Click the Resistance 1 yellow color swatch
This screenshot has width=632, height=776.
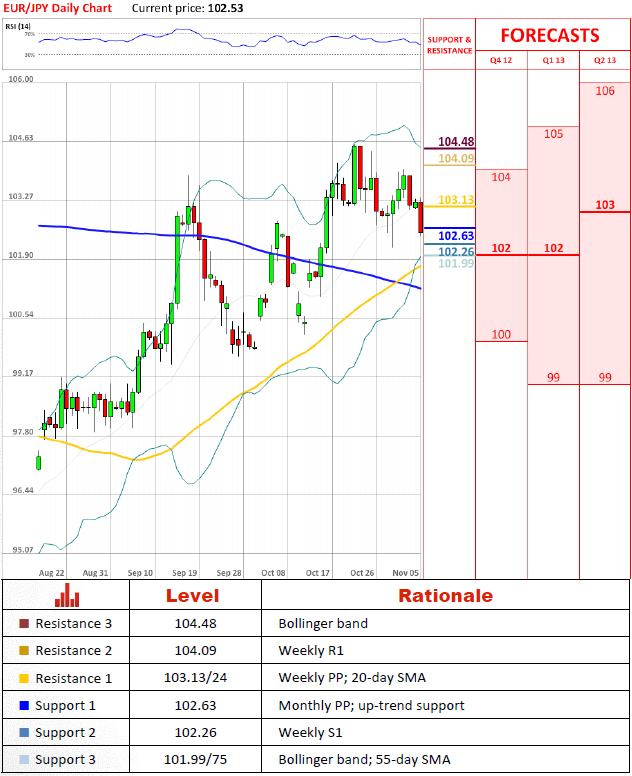coord(24,678)
